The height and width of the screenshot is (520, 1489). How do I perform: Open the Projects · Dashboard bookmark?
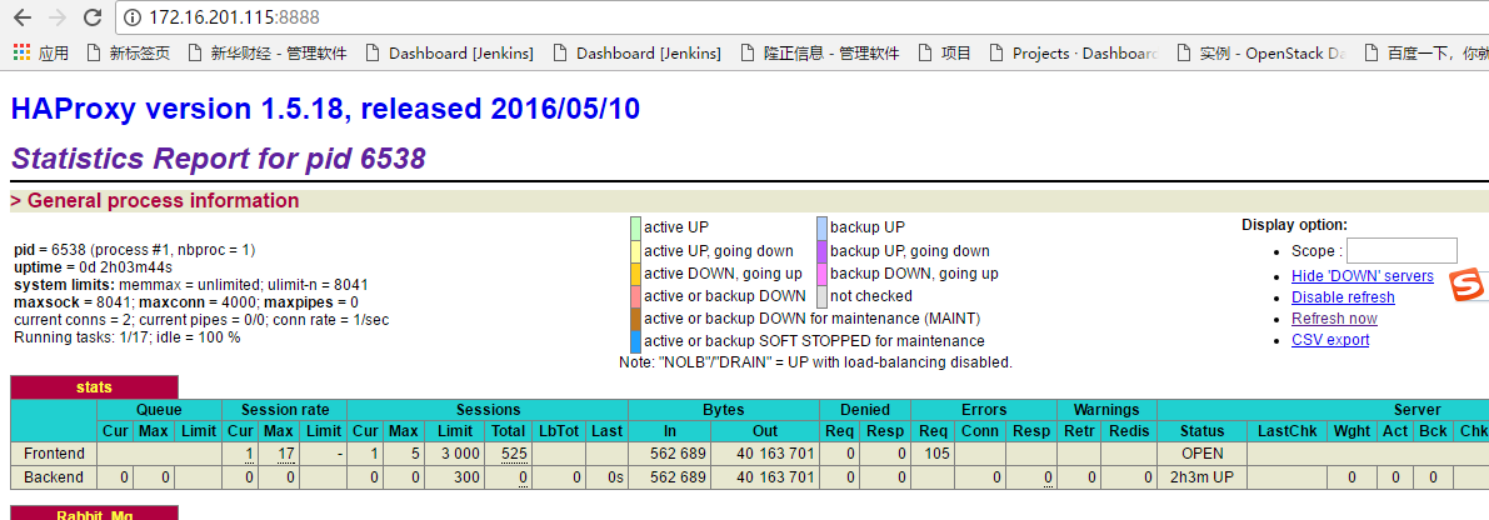coord(1074,53)
